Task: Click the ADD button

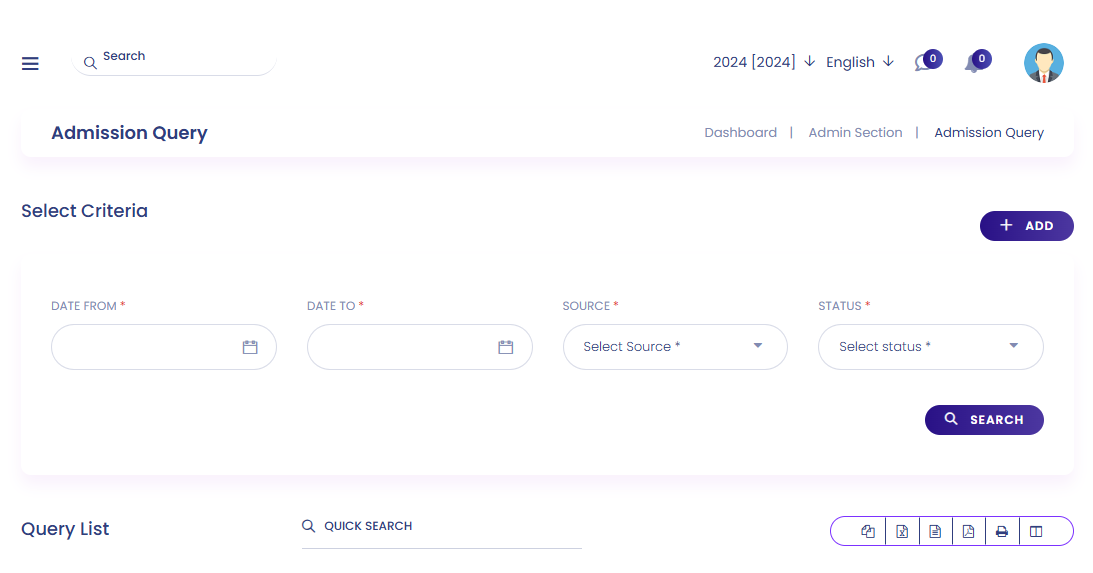Action: [x=1026, y=226]
